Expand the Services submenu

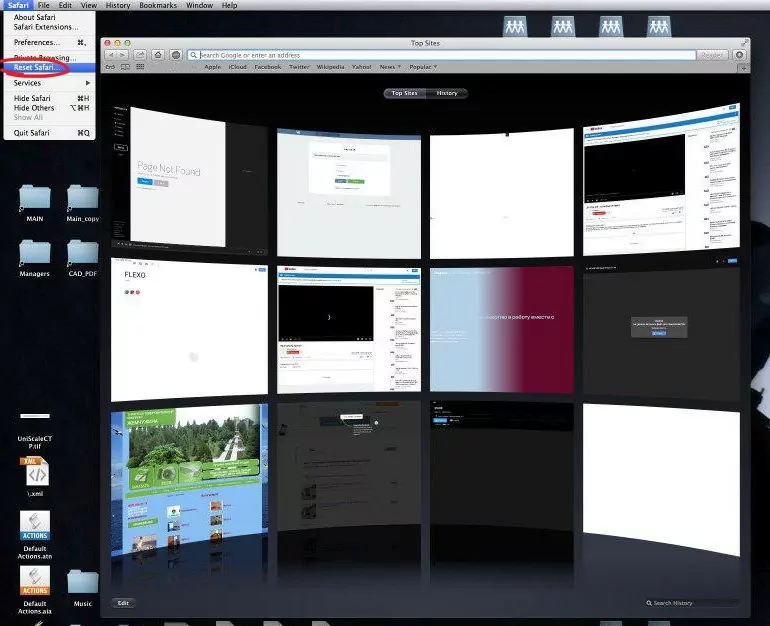point(50,83)
